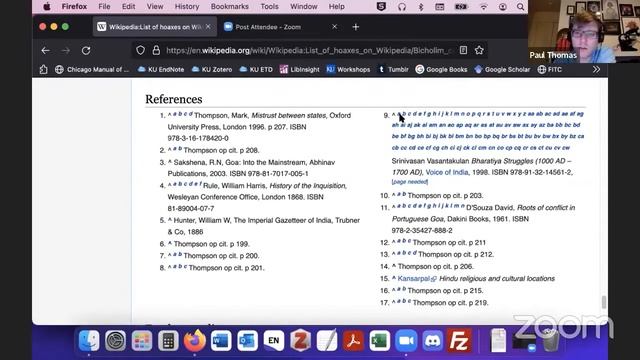Open Launchpad from the dock
The image size is (640, 360).
point(142,340)
